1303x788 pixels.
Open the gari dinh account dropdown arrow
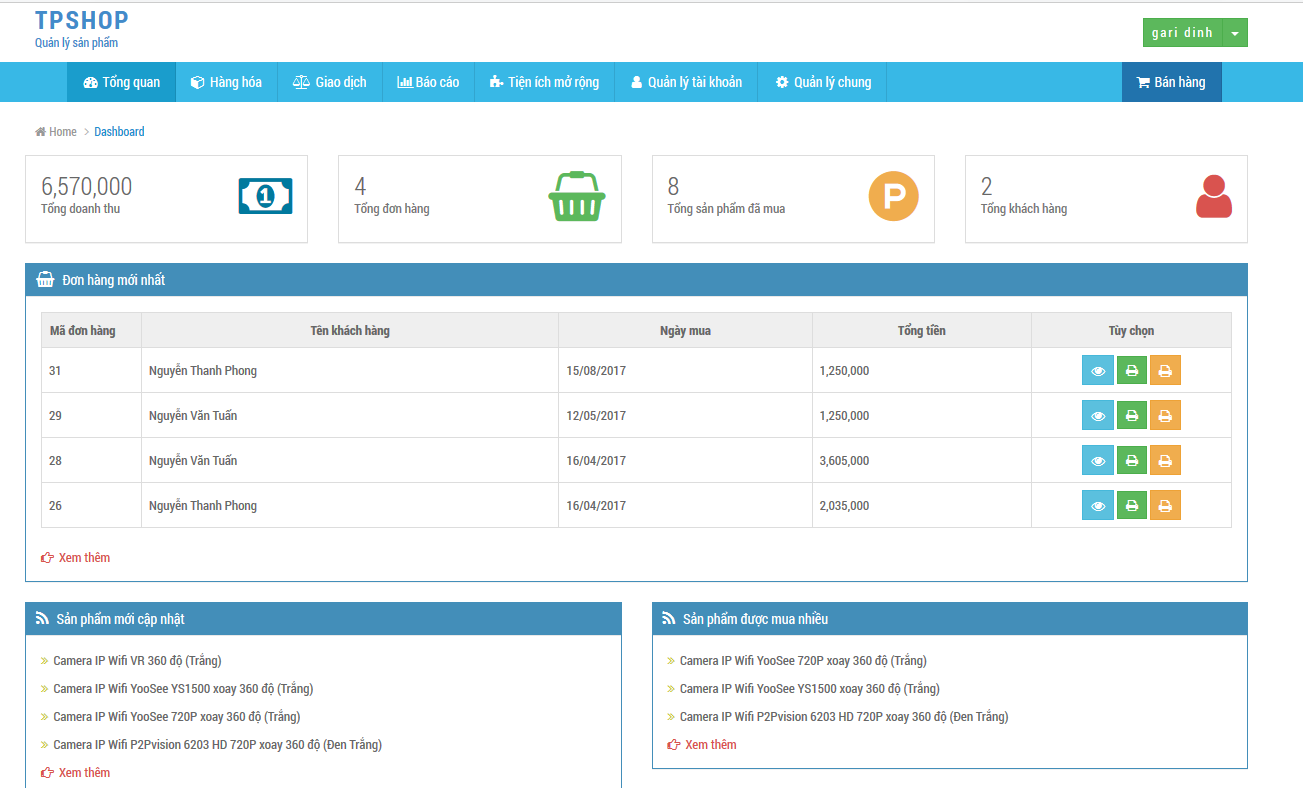(x=1237, y=32)
